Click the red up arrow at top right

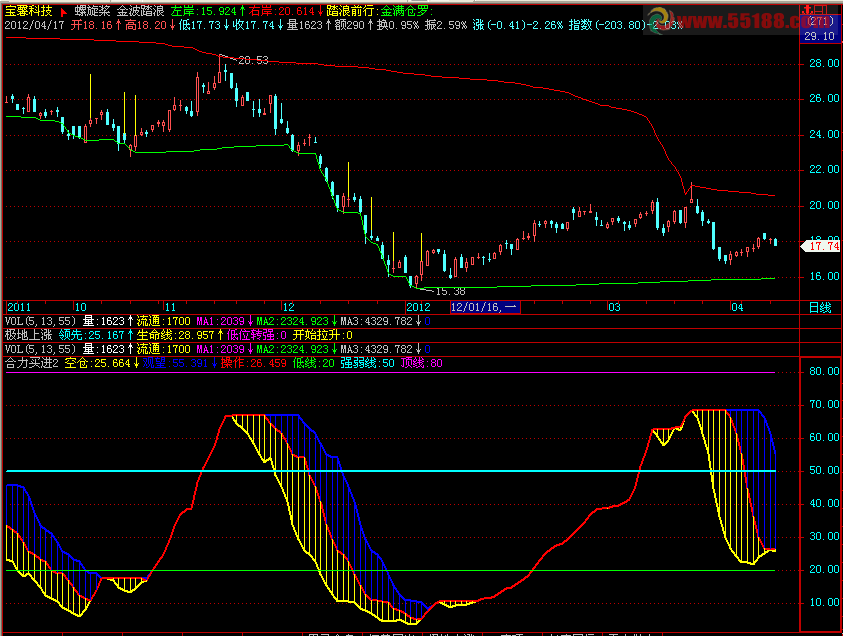tap(808, 10)
